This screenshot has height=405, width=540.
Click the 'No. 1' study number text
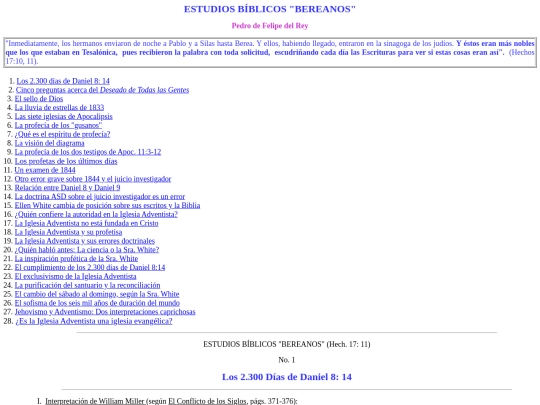pos(287,360)
